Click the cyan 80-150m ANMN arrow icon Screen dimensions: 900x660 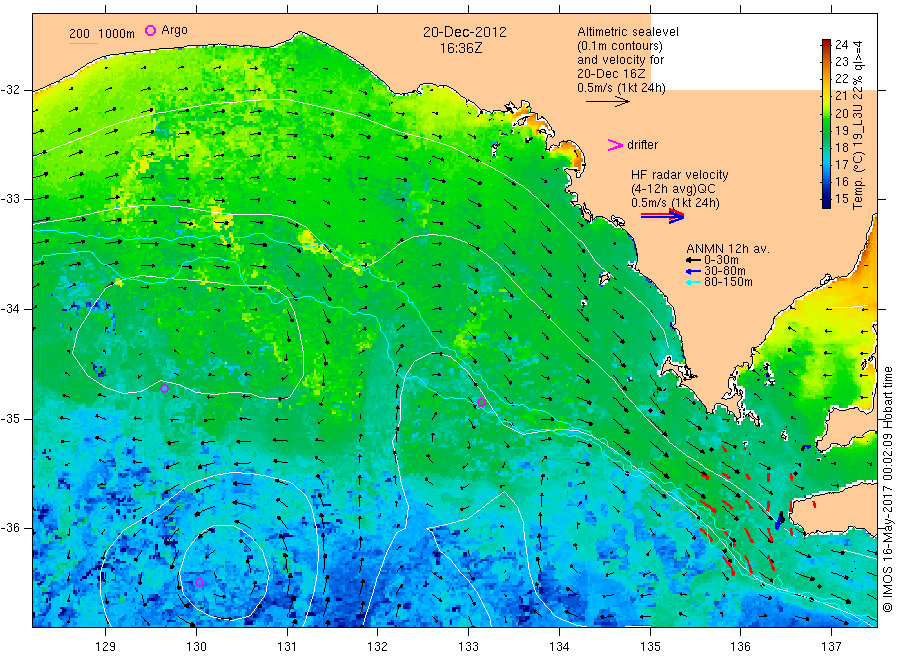coord(693,282)
